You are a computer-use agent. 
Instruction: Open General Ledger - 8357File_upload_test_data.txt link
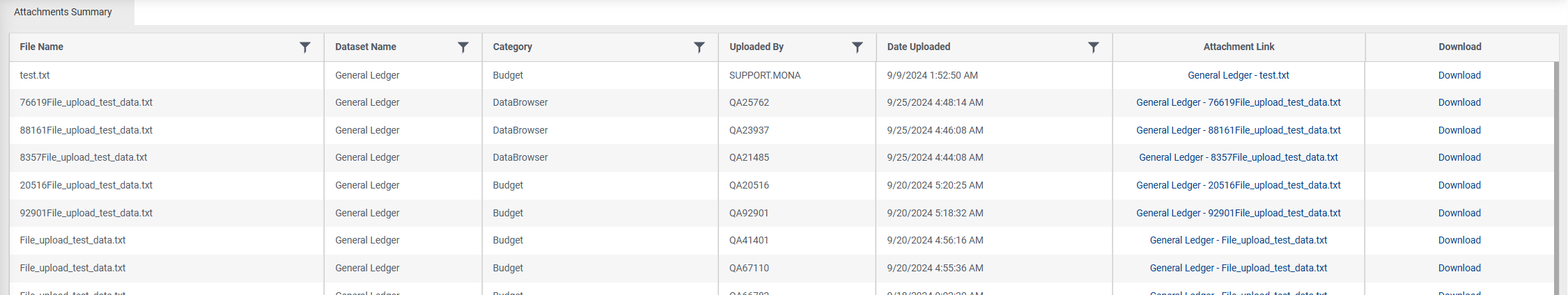(1238, 157)
